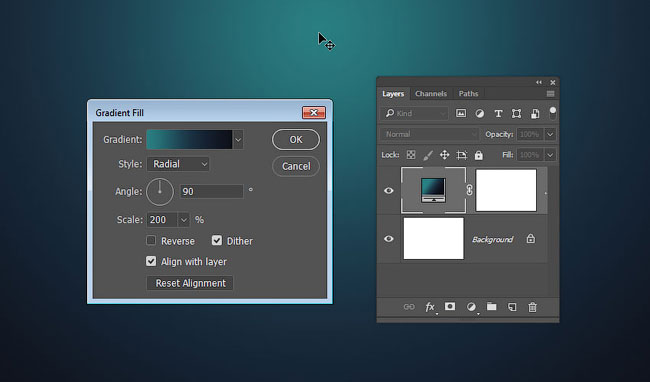The width and height of the screenshot is (650, 382).
Task: Toggle the layer filtering switch
Action: coord(553,113)
